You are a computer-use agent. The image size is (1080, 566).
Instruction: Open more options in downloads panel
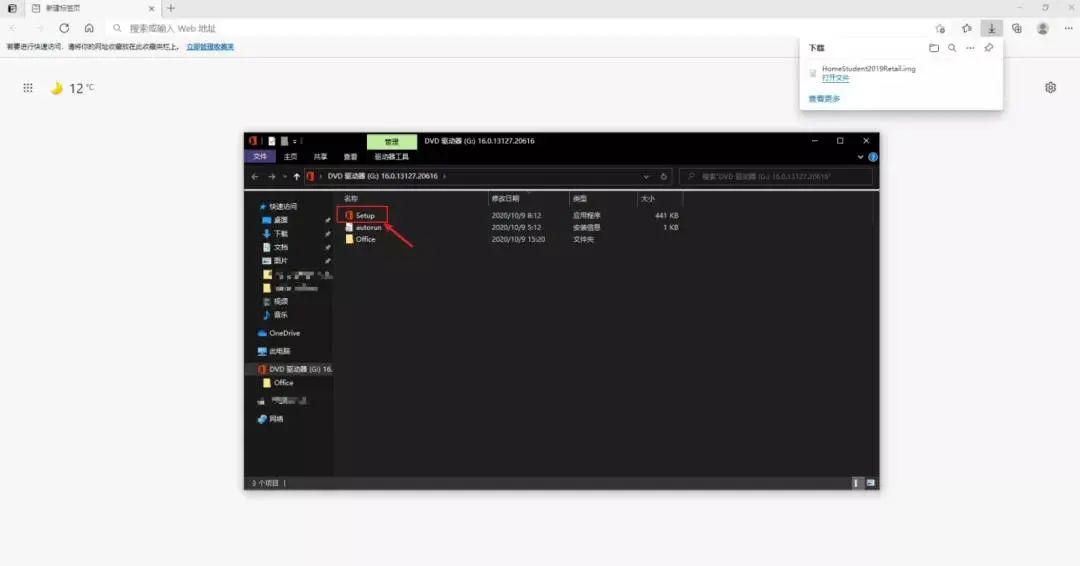tap(970, 48)
